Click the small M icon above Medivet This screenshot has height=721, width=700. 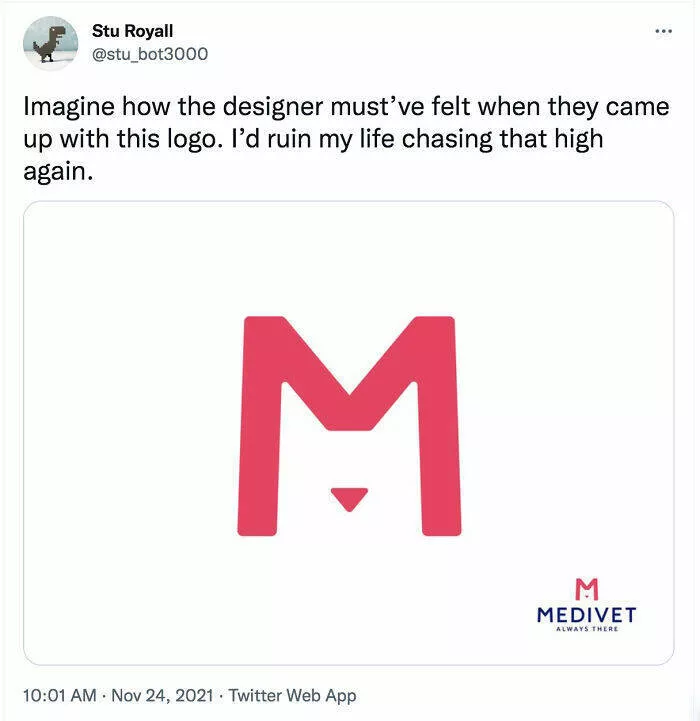click(587, 588)
